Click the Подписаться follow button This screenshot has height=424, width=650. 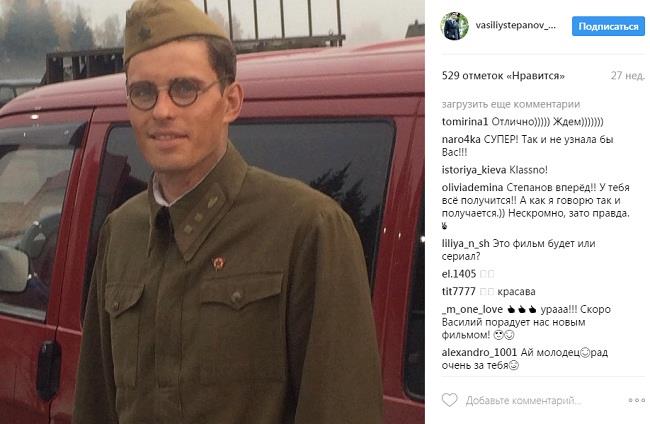point(608,27)
